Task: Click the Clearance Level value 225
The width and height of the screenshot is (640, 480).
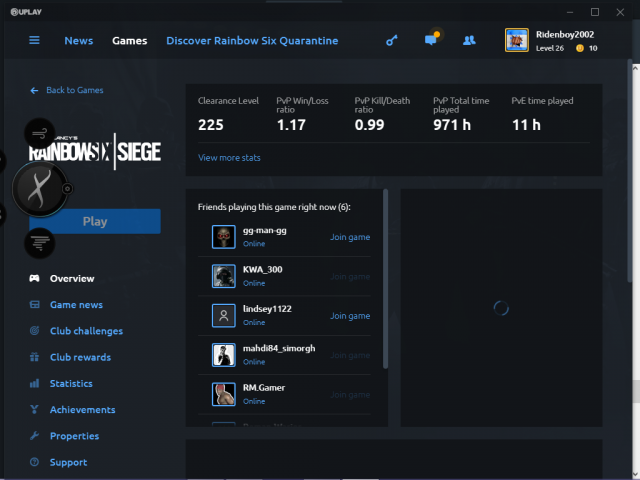Action: click(x=211, y=124)
